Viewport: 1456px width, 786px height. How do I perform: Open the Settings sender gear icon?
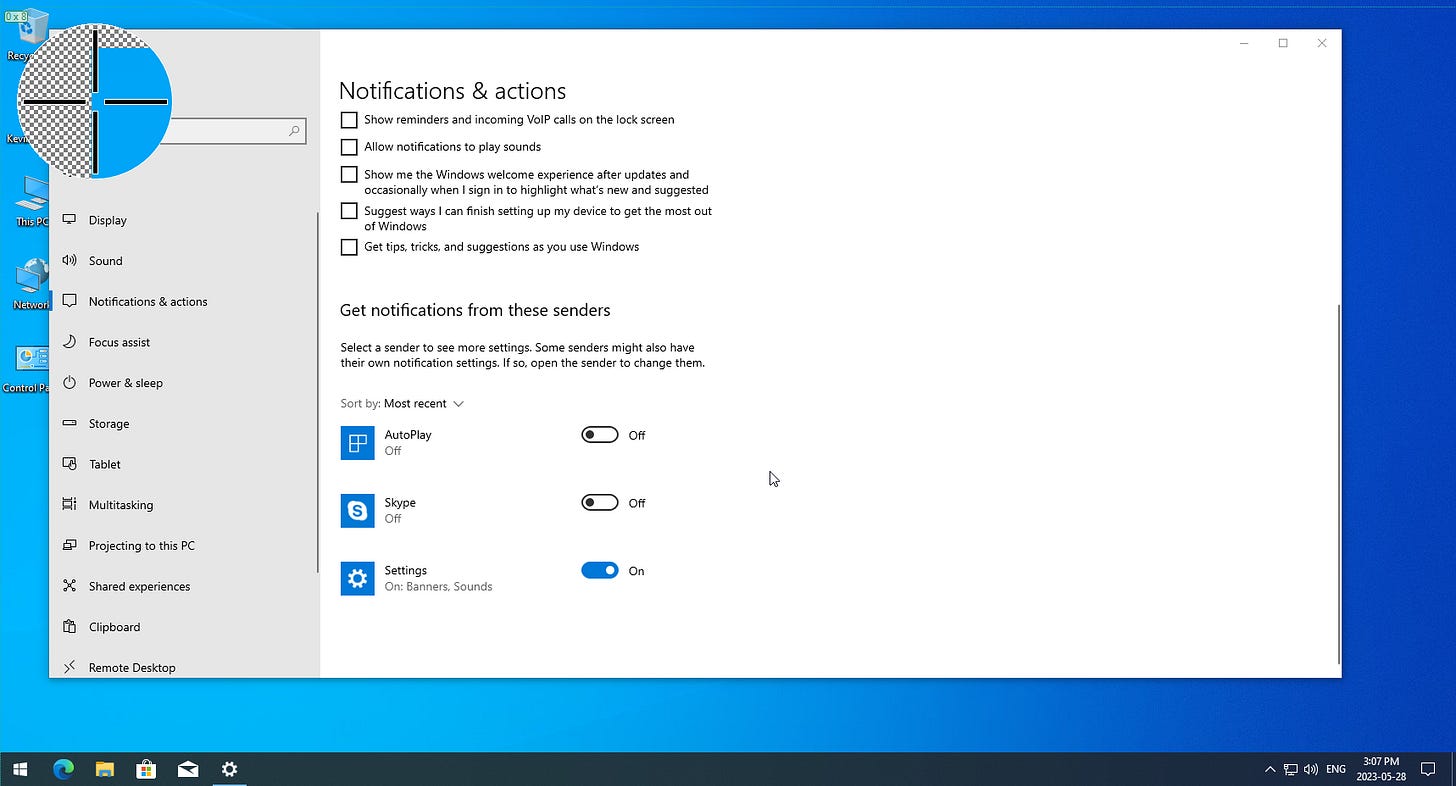(357, 578)
